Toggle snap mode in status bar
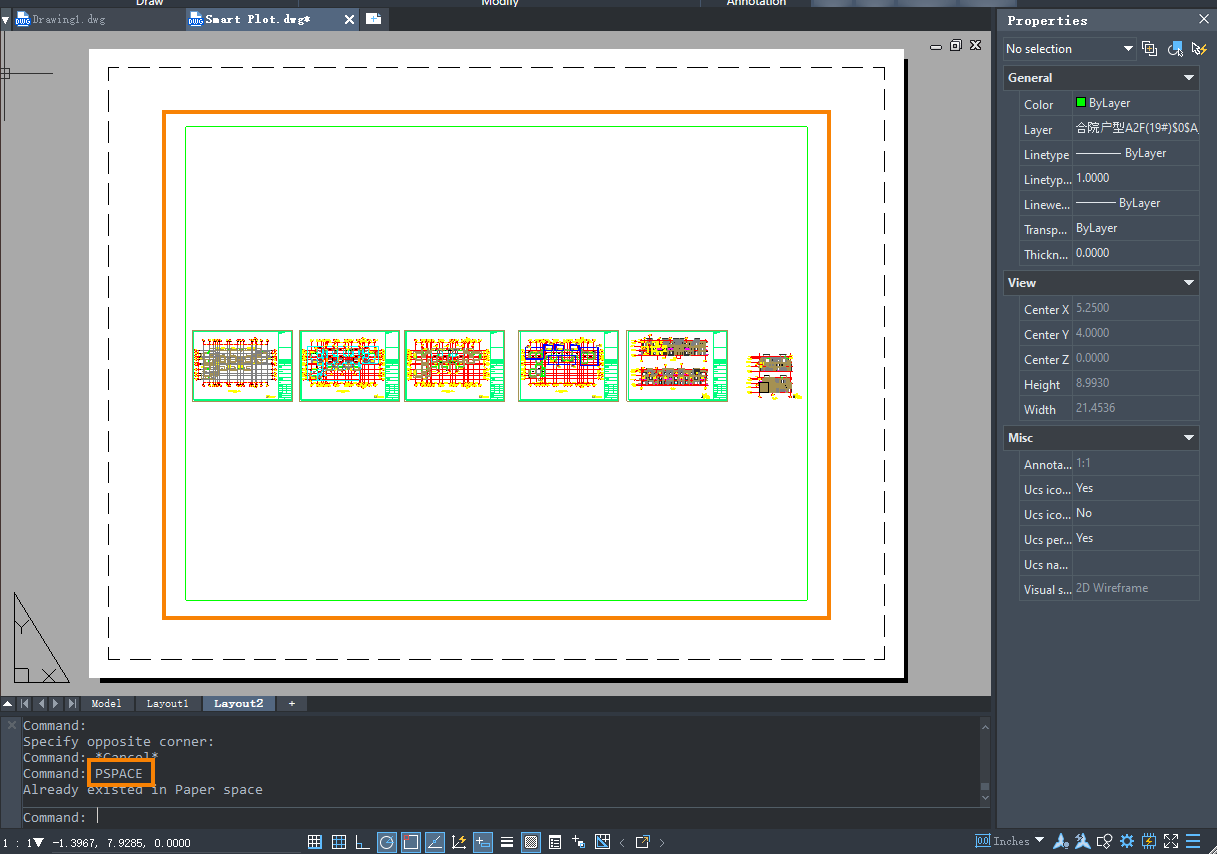Viewport: 1217px width, 854px height. point(315,842)
